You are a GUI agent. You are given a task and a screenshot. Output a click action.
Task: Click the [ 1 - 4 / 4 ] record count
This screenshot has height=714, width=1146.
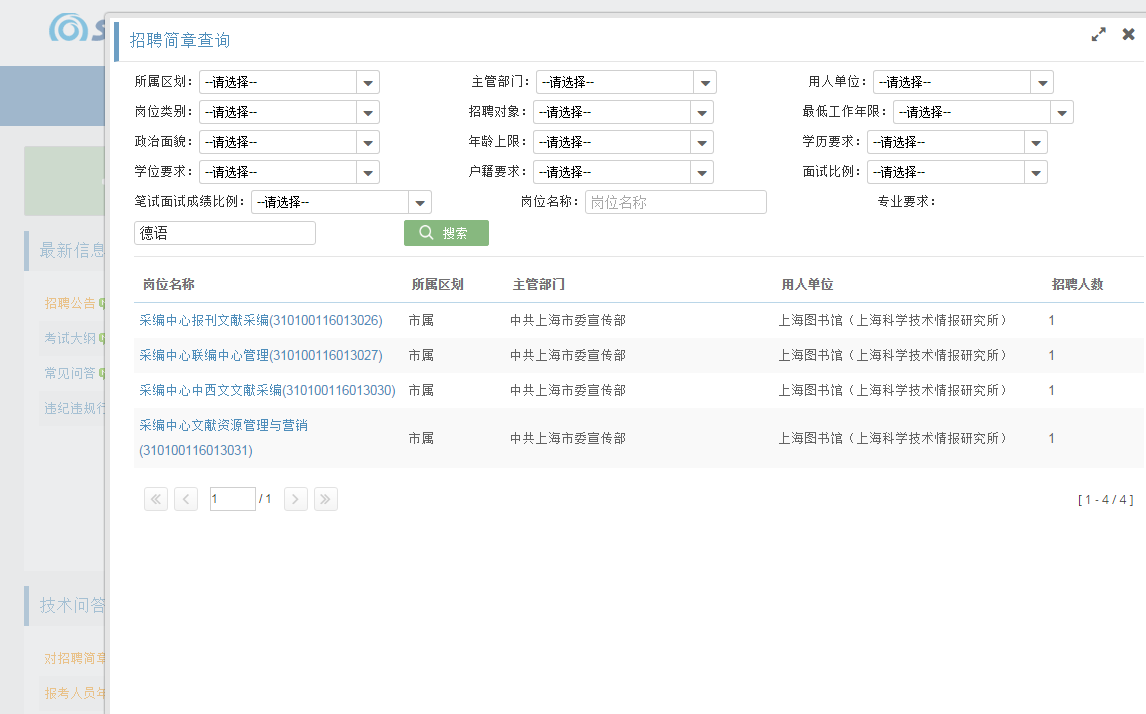tap(1106, 500)
